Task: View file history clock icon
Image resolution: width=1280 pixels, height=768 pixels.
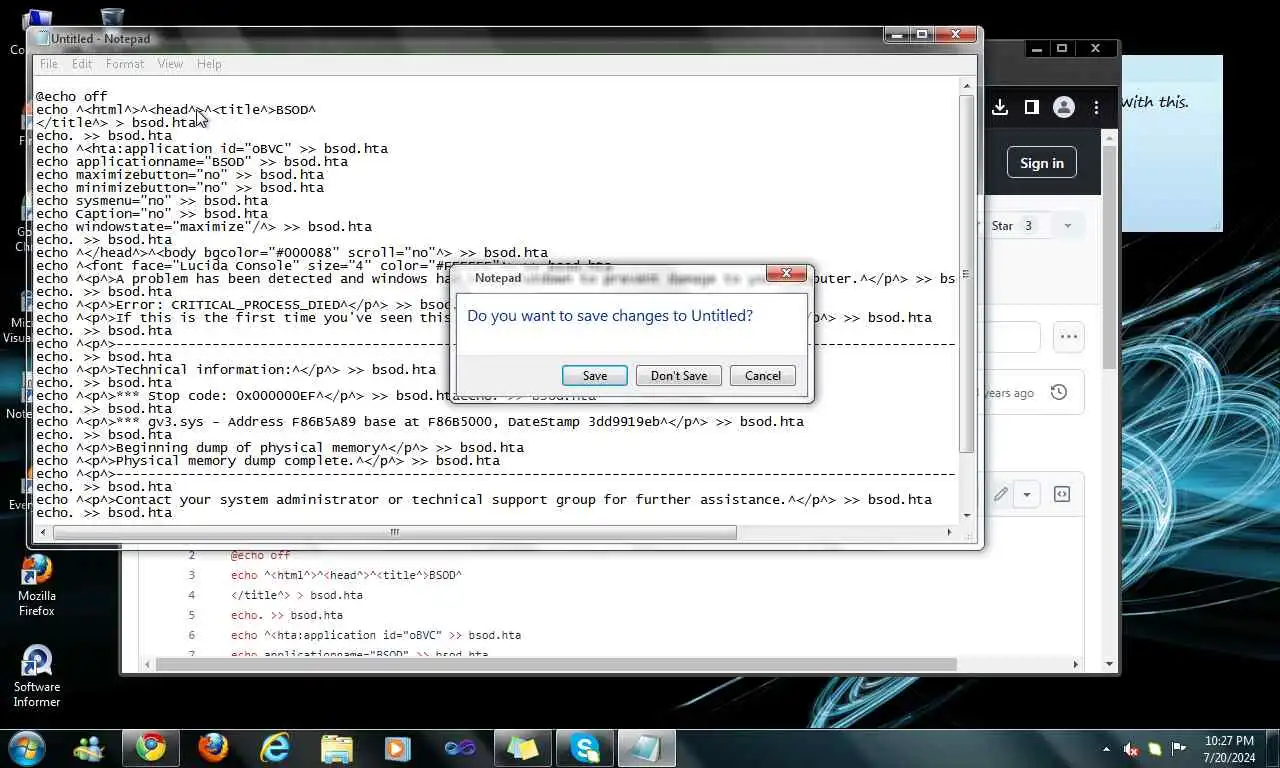Action: 1059,393
